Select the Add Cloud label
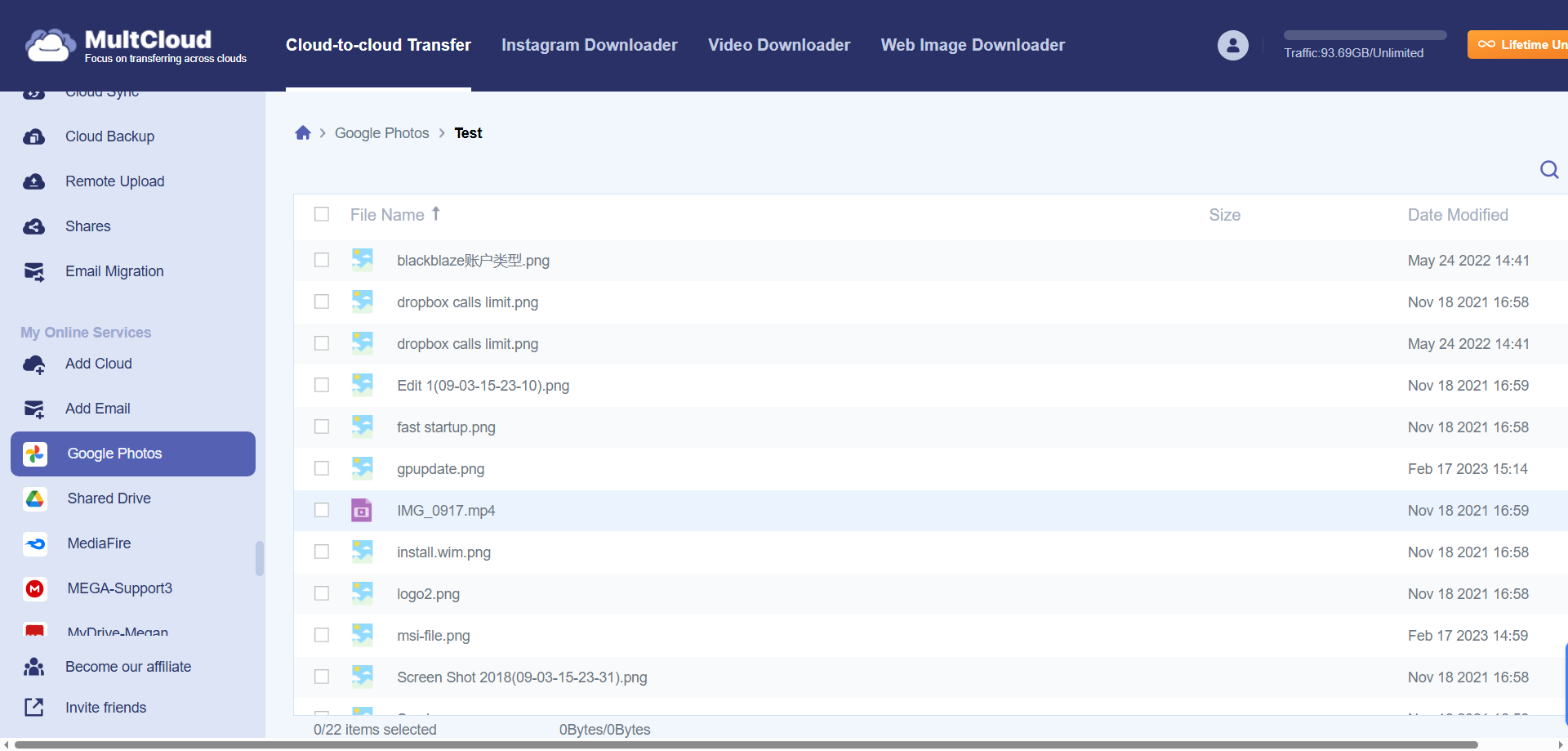 (99, 364)
